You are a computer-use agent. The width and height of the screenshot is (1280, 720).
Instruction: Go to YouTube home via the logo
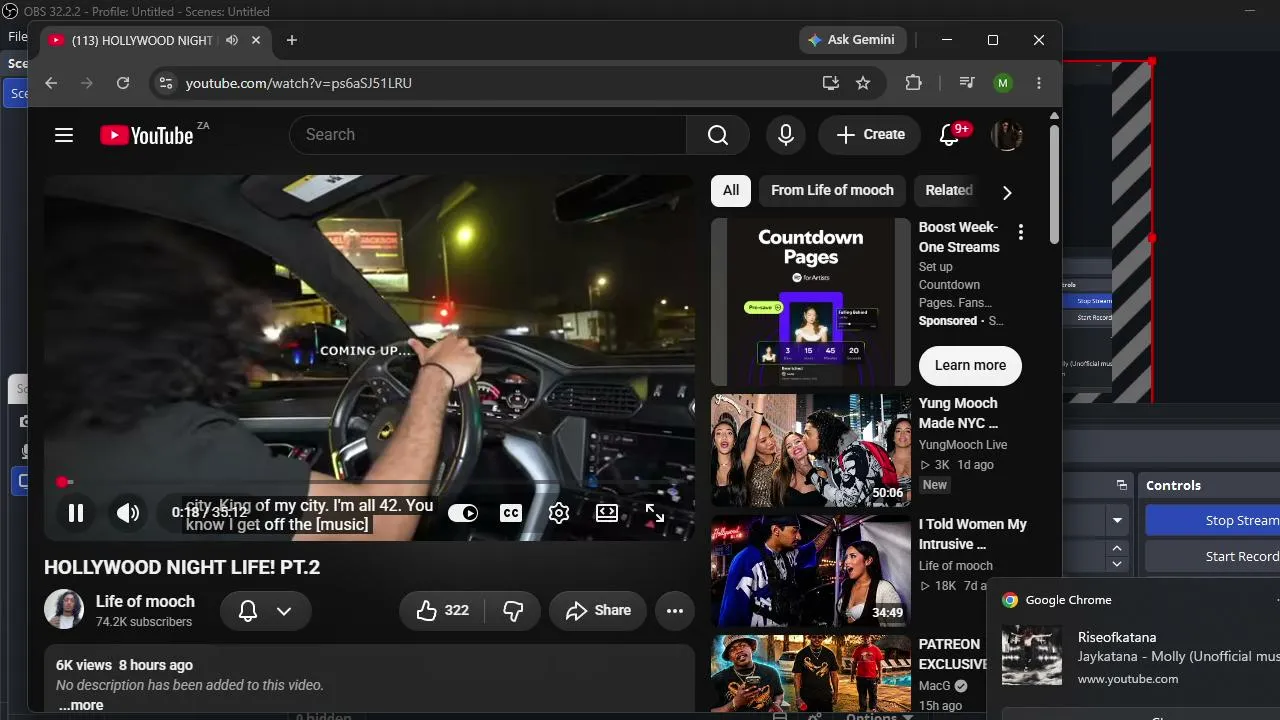(146, 135)
